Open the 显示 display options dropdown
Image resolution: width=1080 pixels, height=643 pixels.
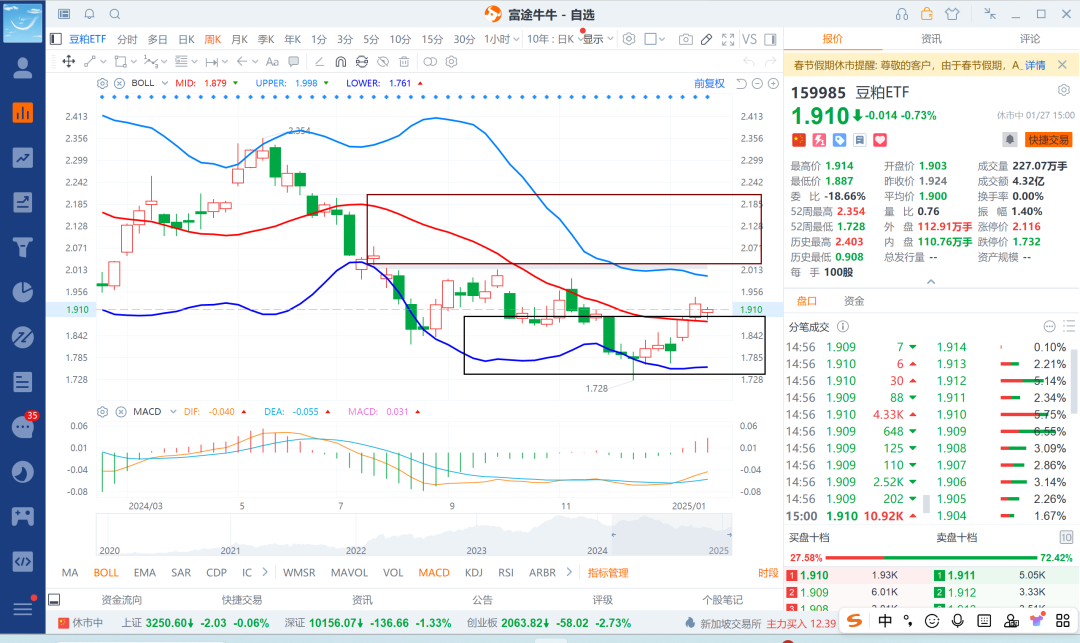[598, 39]
